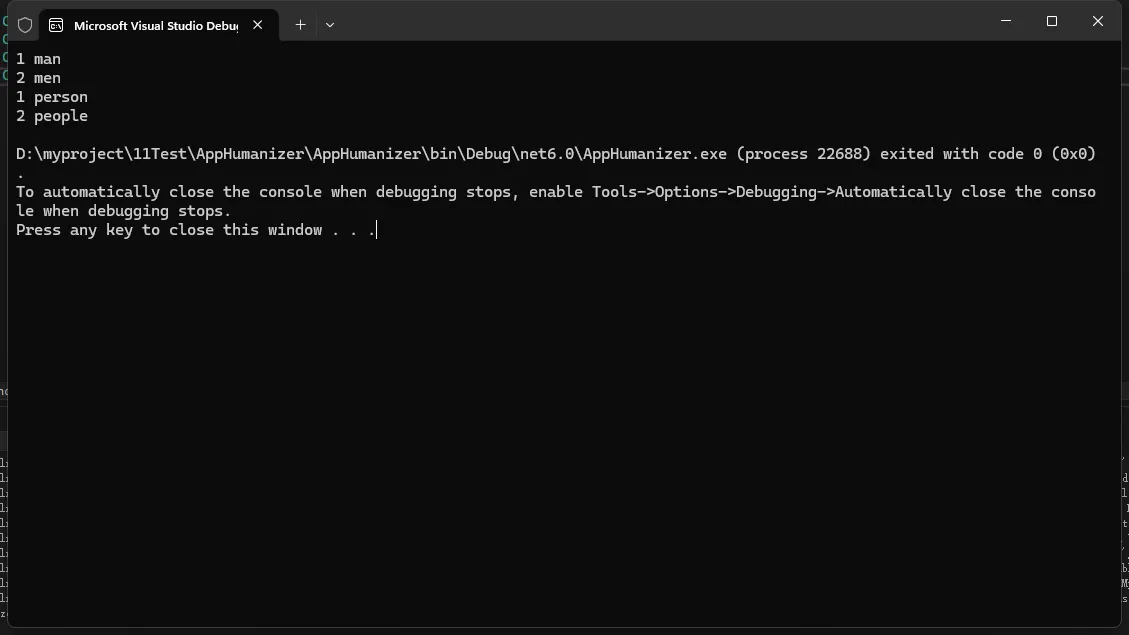1129x635 pixels.
Task: Click the text cursor after the prompt
Action: [377, 231]
